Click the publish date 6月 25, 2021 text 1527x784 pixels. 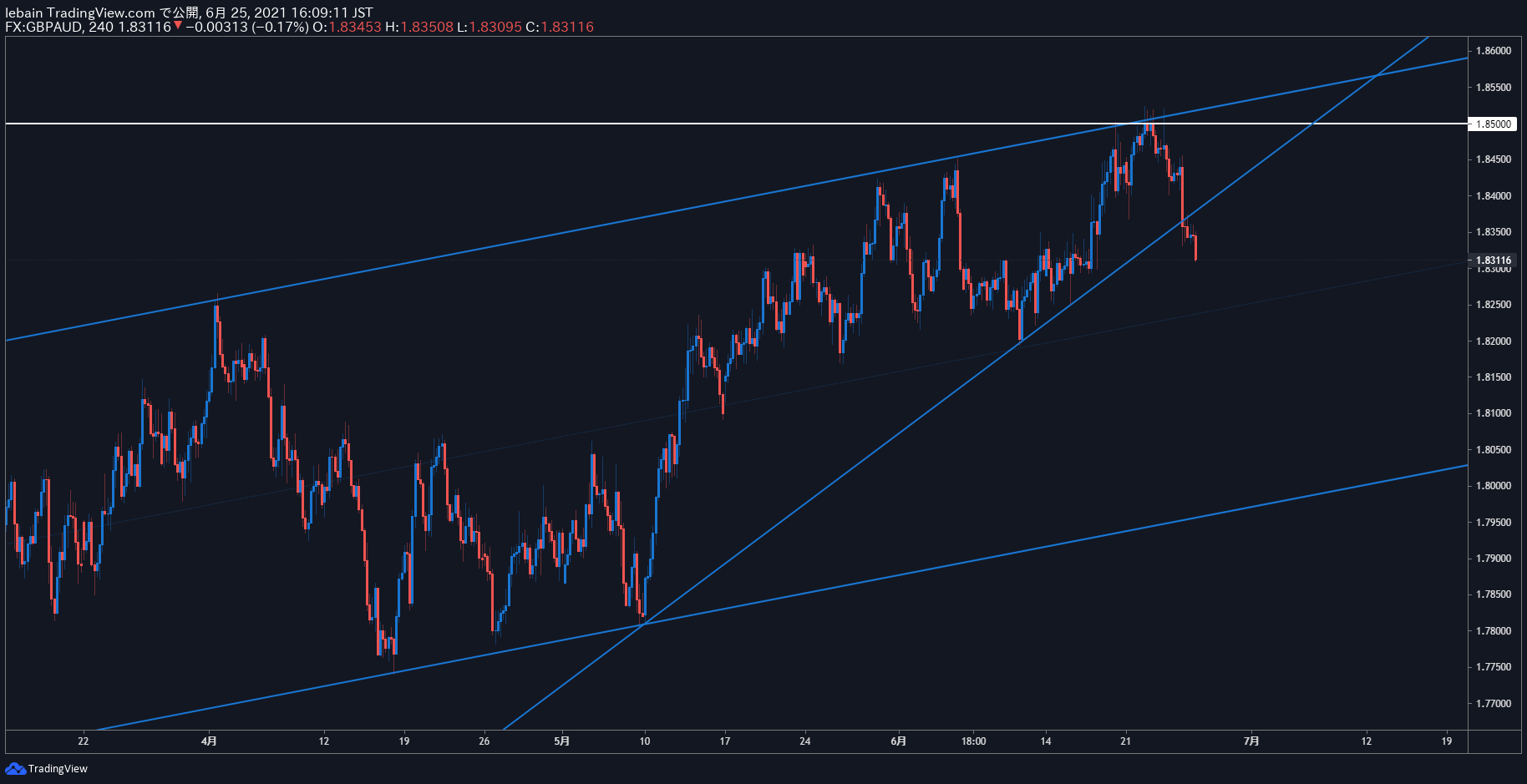click(x=246, y=13)
